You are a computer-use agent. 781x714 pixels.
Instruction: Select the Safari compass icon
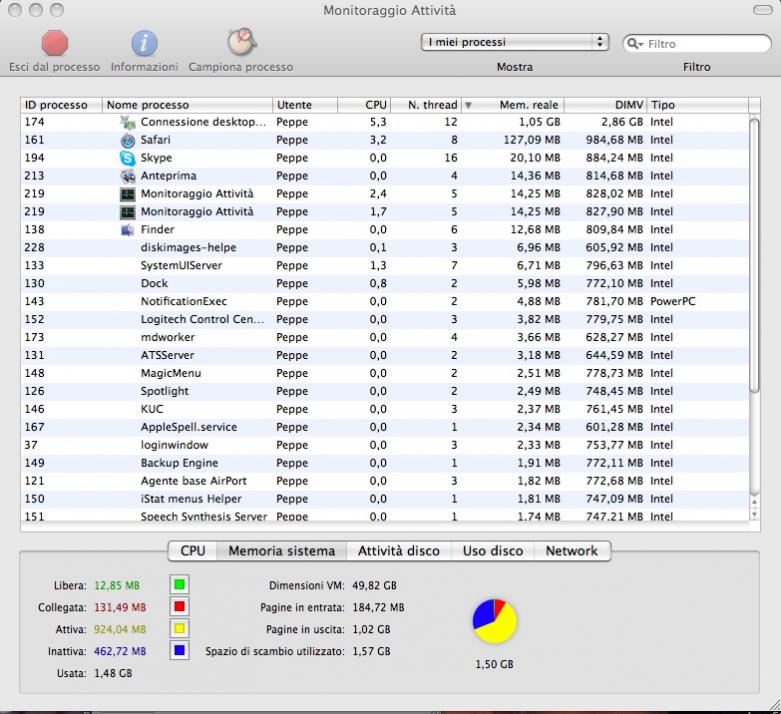[x=128, y=140]
